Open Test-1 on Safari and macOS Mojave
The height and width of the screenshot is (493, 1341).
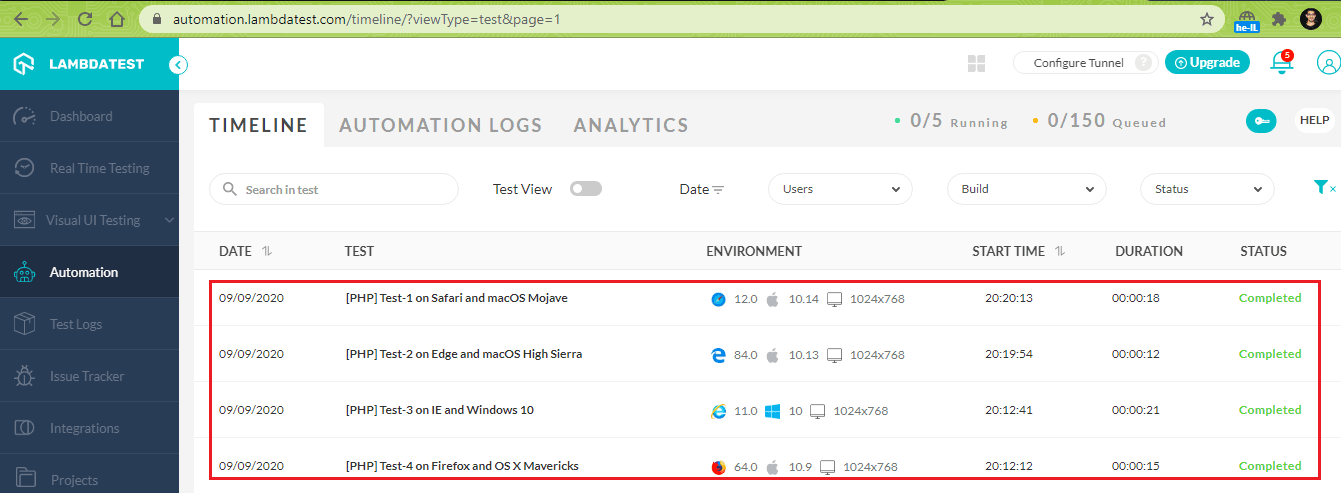pos(456,298)
